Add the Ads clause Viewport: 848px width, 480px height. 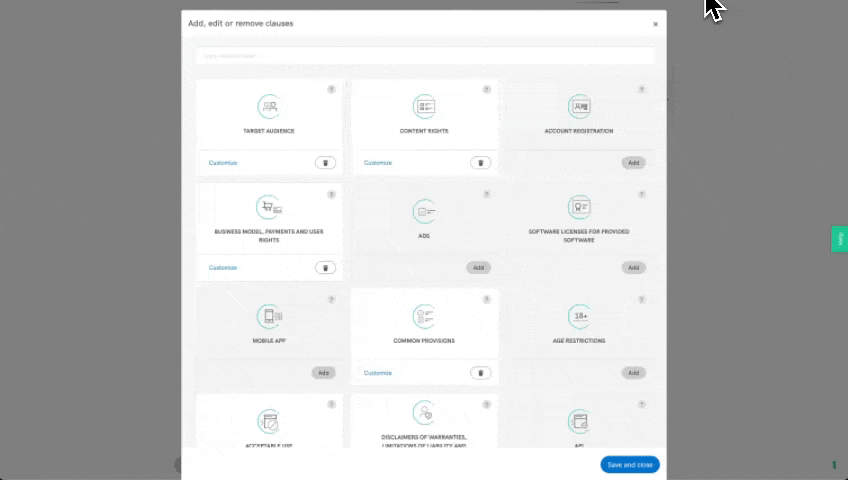click(478, 267)
